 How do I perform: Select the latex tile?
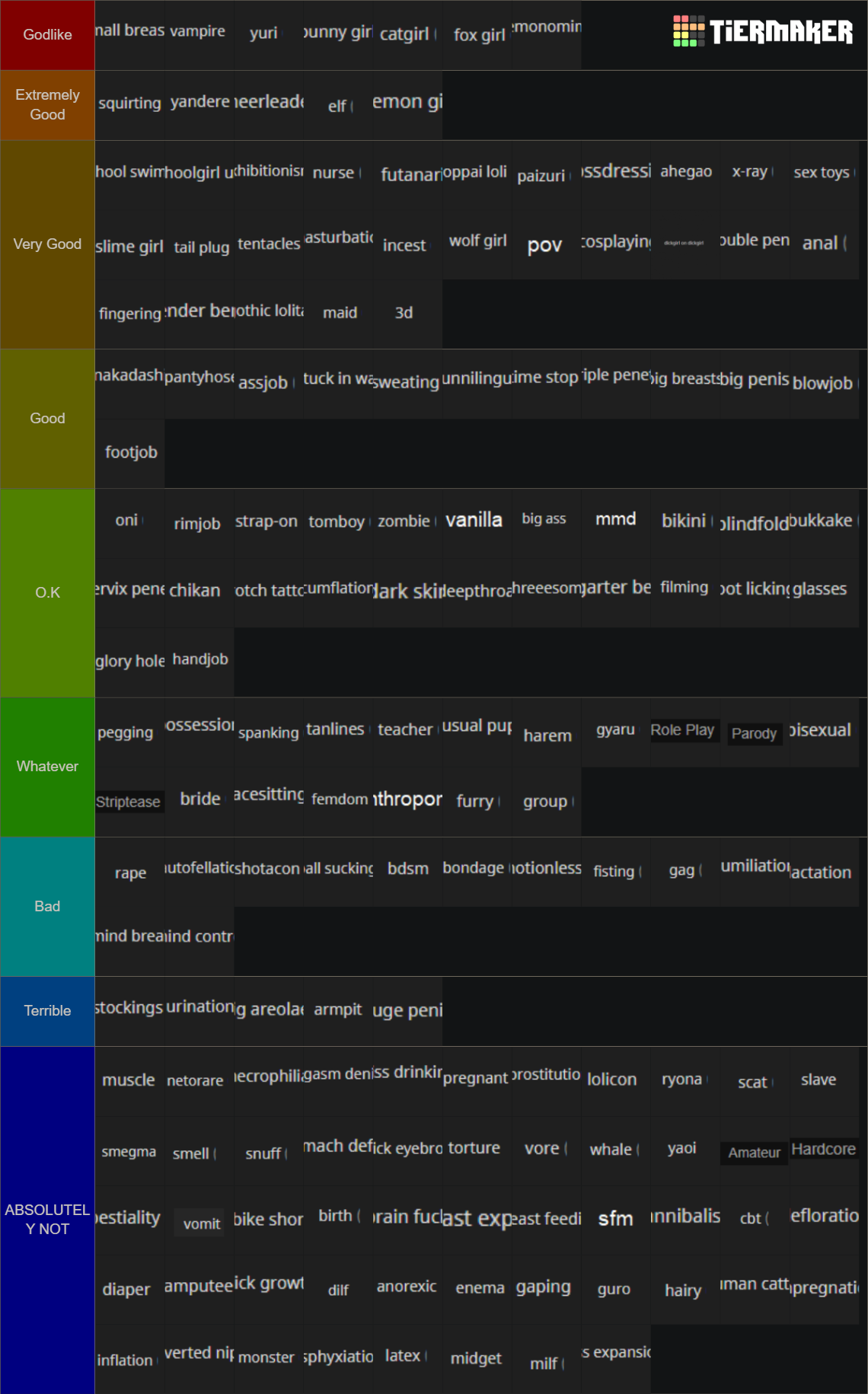pyautogui.click(x=407, y=1359)
